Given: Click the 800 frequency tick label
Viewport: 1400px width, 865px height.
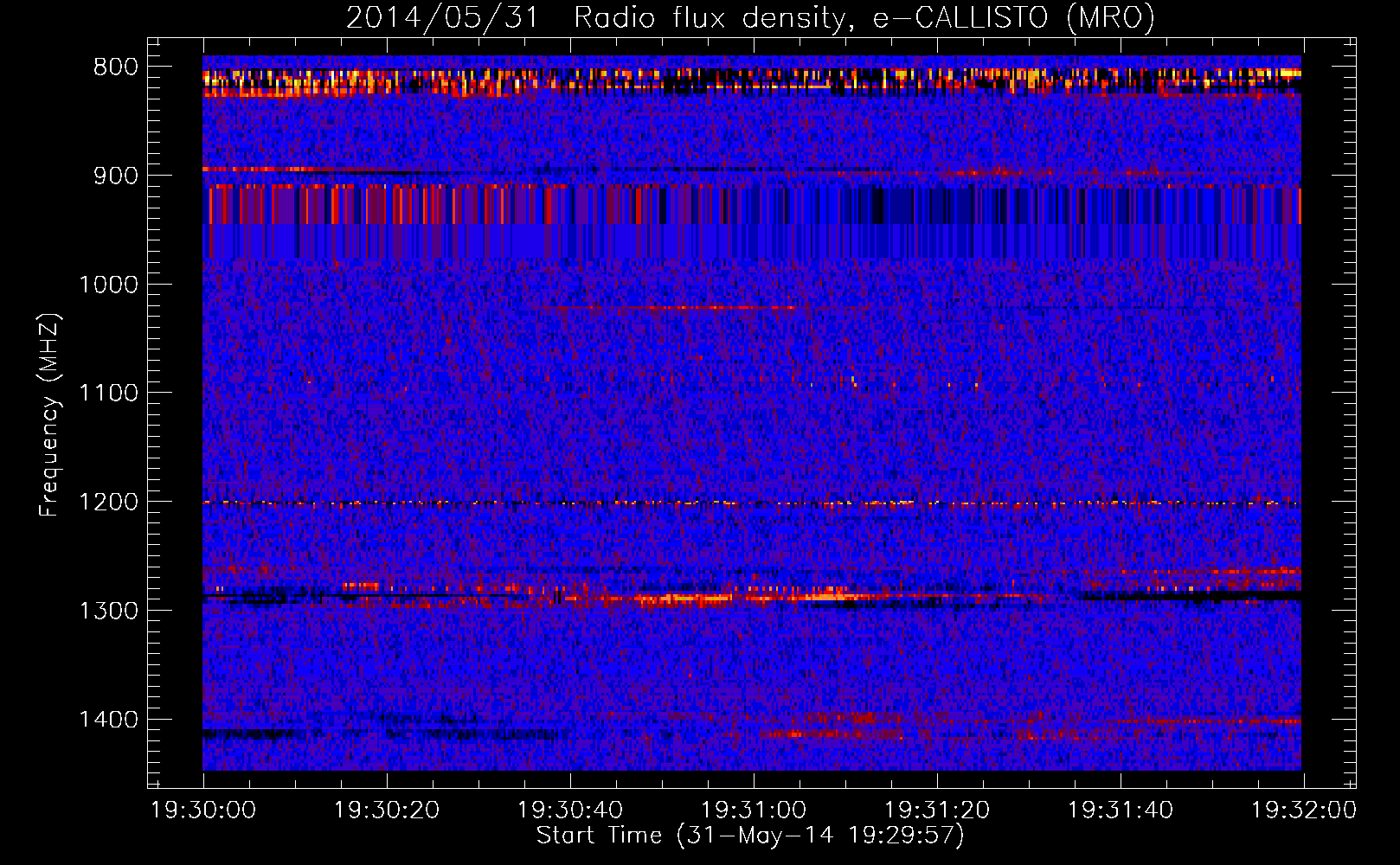Looking at the screenshot, I should click(x=116, y=67).
